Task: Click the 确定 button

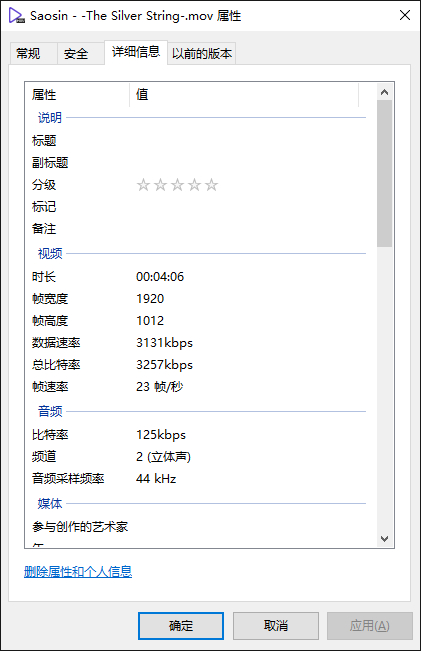Action: (x=181, y=626)
